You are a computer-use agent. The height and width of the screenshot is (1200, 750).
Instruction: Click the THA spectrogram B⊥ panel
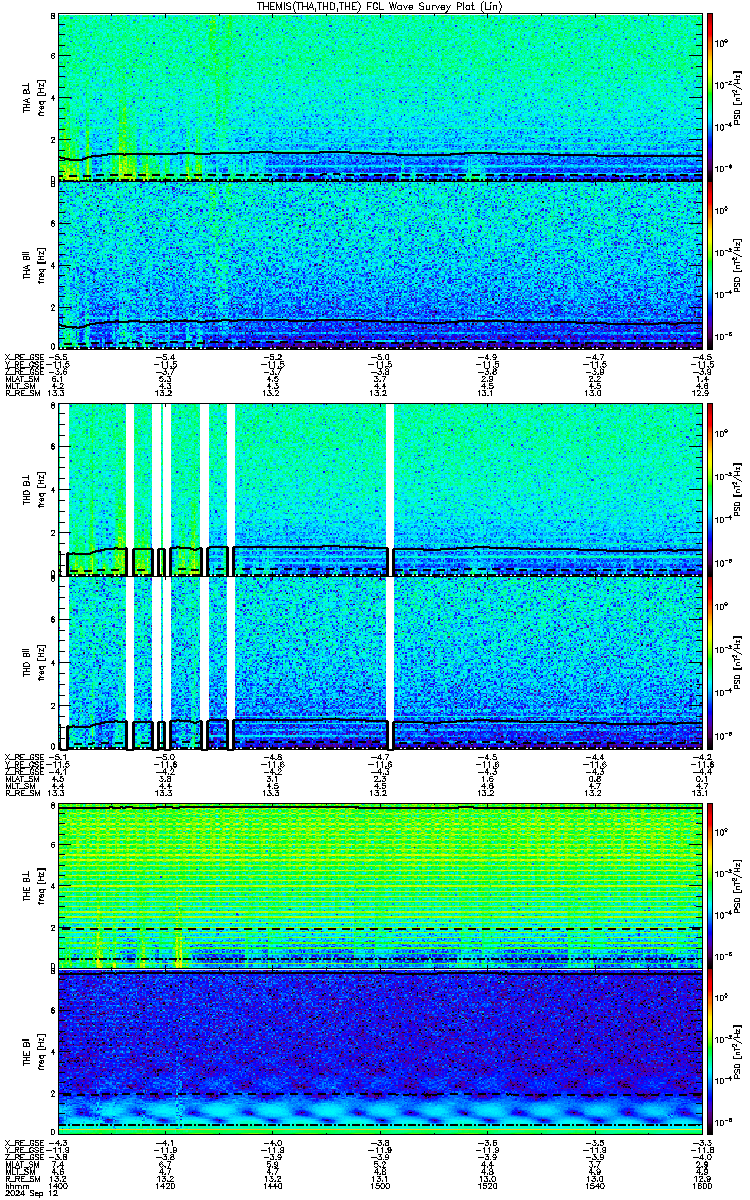coord(380,96)
